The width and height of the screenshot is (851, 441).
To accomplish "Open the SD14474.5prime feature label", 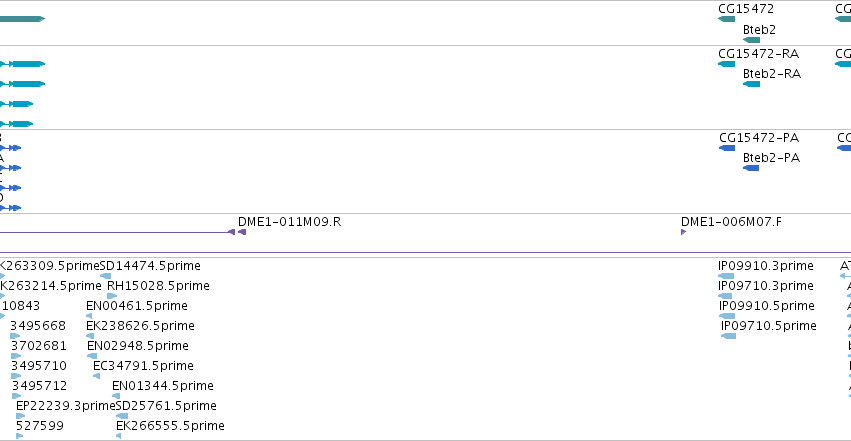I will pyautogui.click(x=150, y=266).
